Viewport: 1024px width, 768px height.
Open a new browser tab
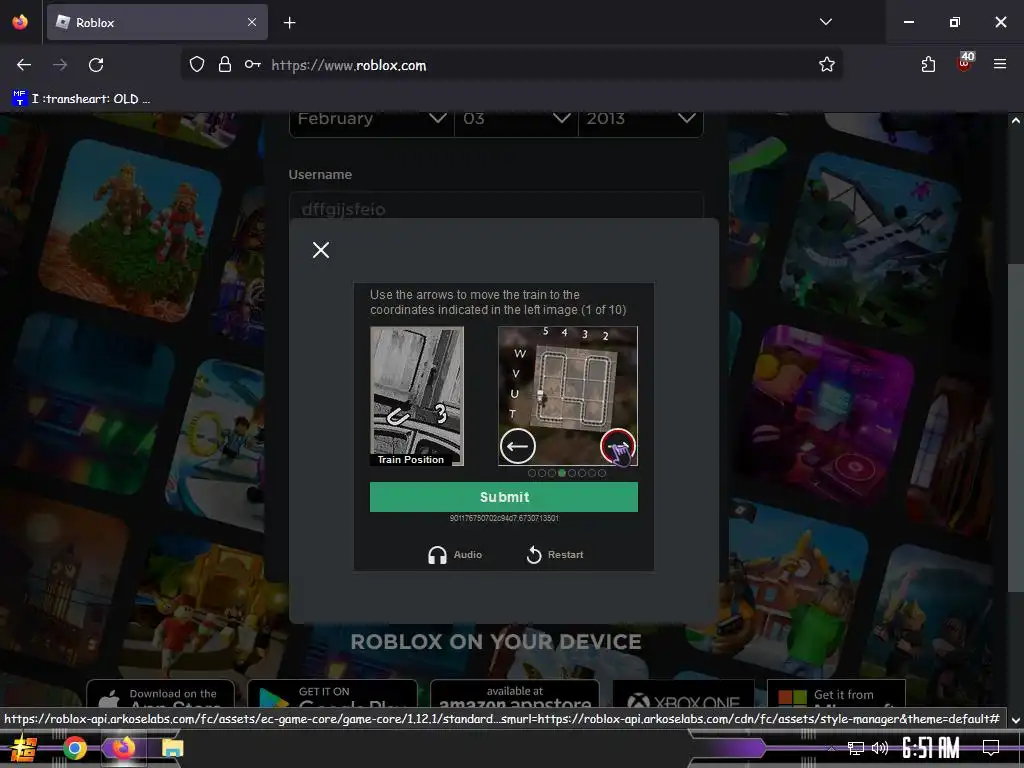(x=289, y=23)
